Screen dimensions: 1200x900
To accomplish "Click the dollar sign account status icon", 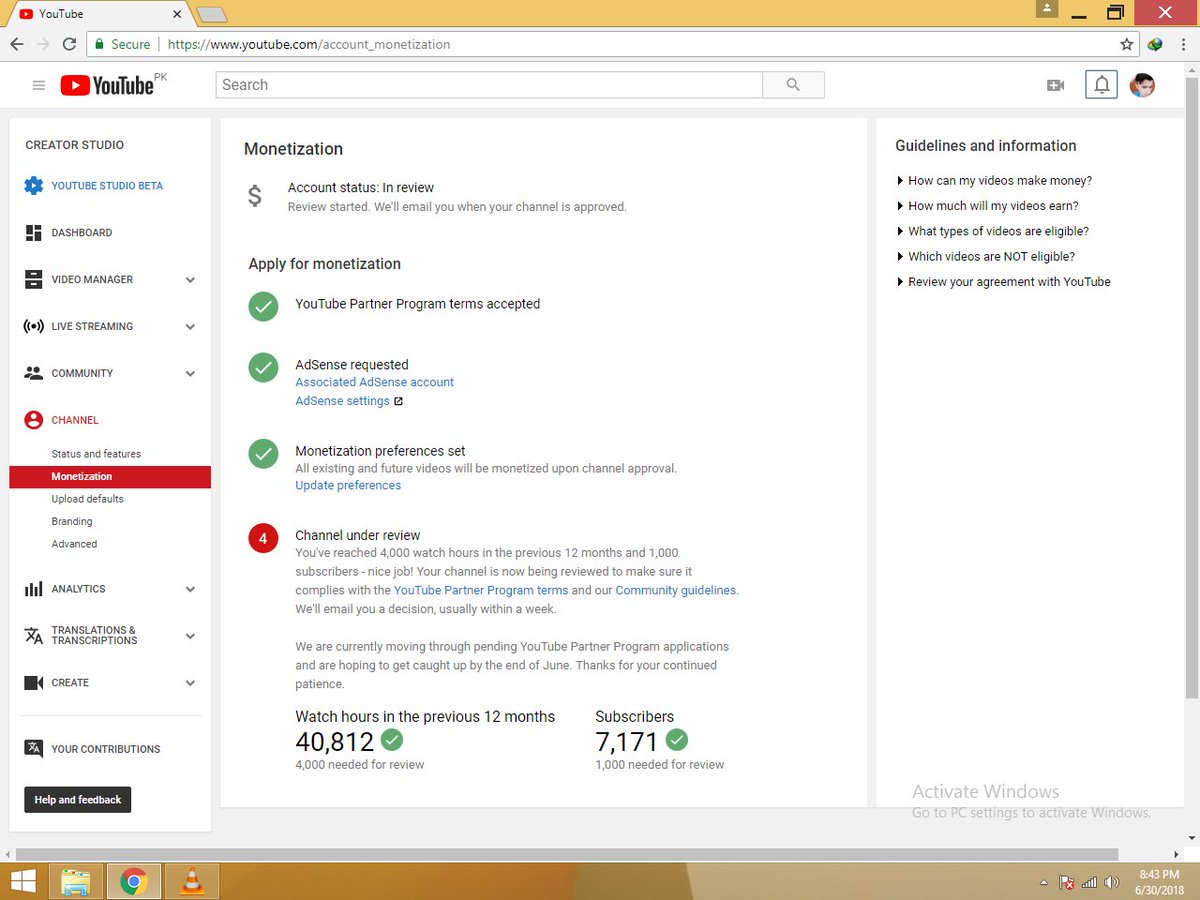I will click(255, 196).
